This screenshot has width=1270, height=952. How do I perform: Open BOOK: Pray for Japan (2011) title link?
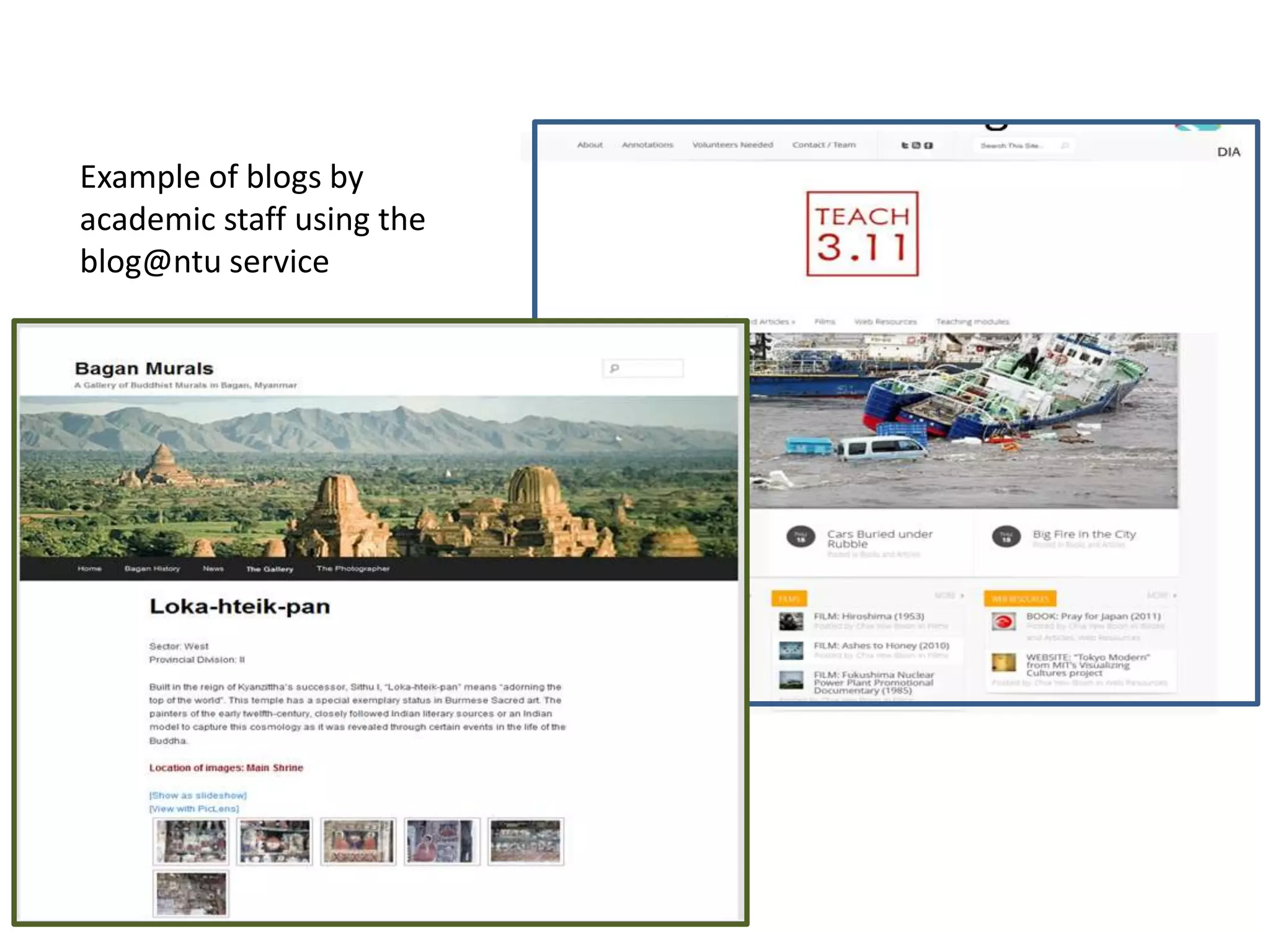1093,616
